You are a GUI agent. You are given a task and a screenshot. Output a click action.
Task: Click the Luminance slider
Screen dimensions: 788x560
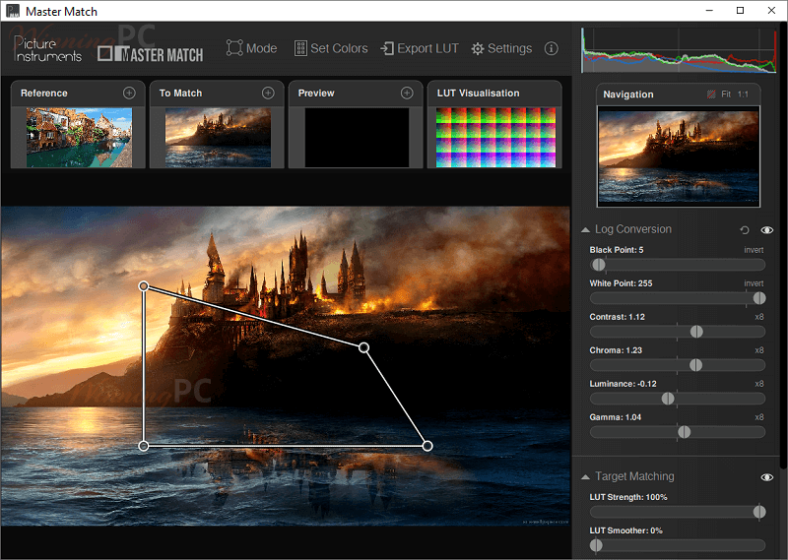[x=677, y=399]
